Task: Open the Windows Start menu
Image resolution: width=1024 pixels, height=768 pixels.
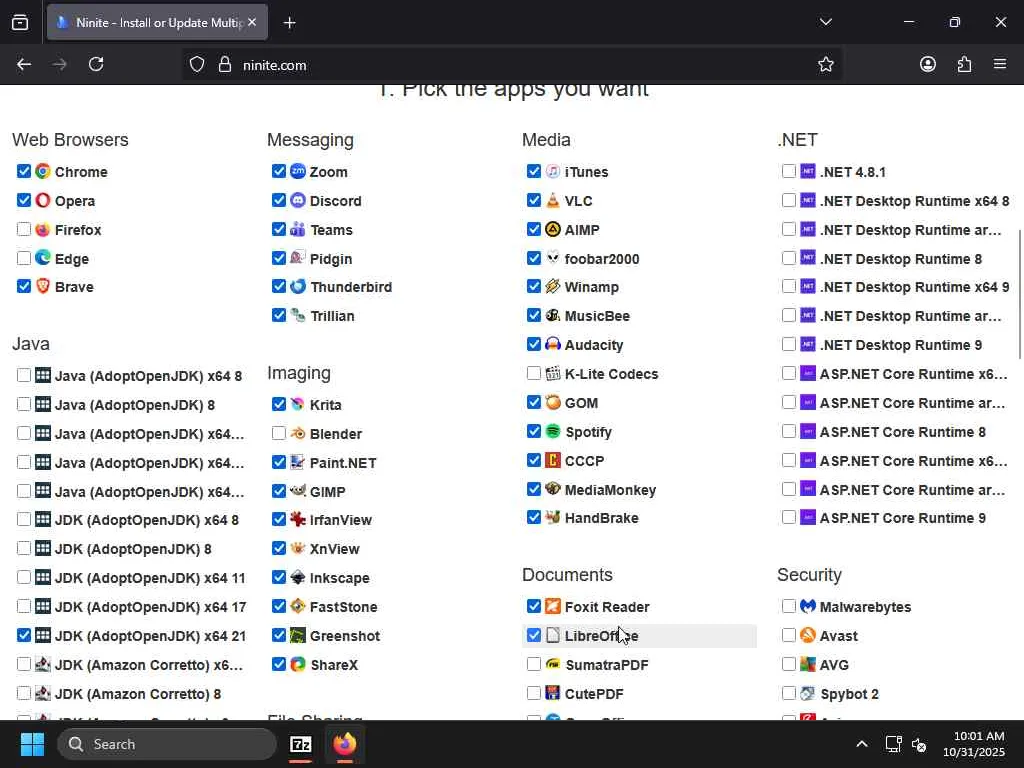Action: 32,744
